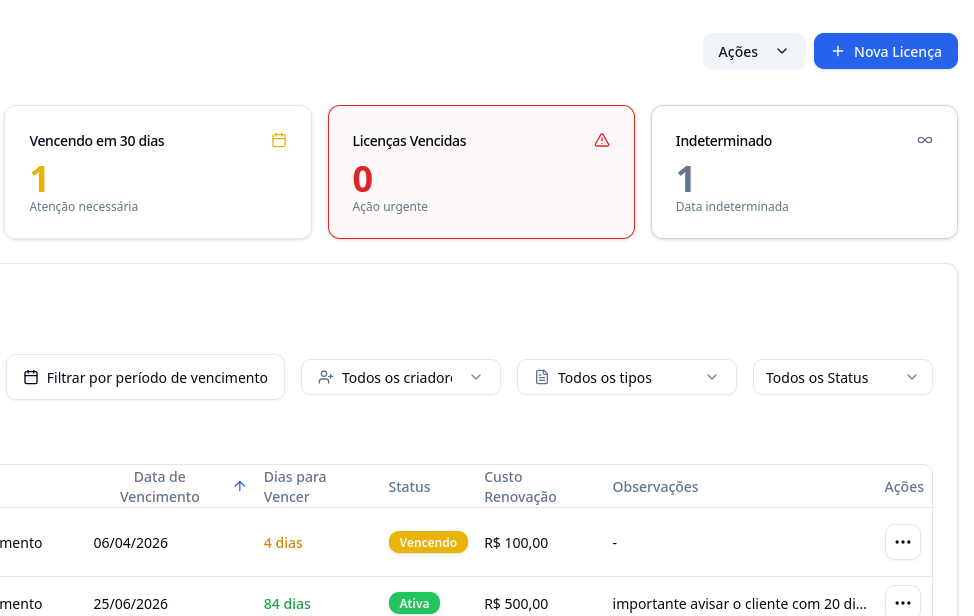Click the alert triangle icon on Licenças Vencidas card
This screenshot has width=974, height=616.
click(602, 140)
